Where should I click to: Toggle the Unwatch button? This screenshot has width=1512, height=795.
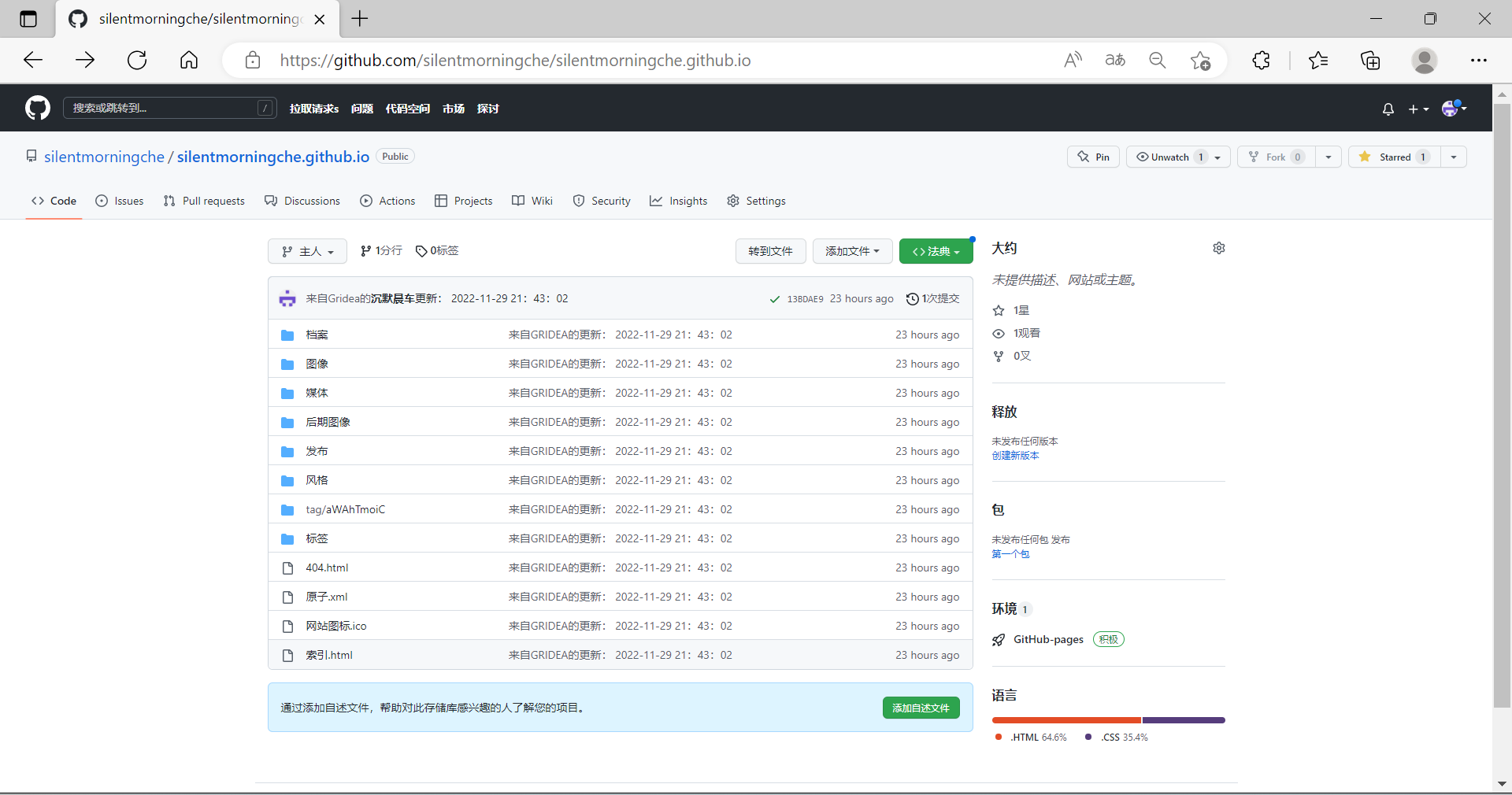pyautogui.click(x=1169, y=157)
